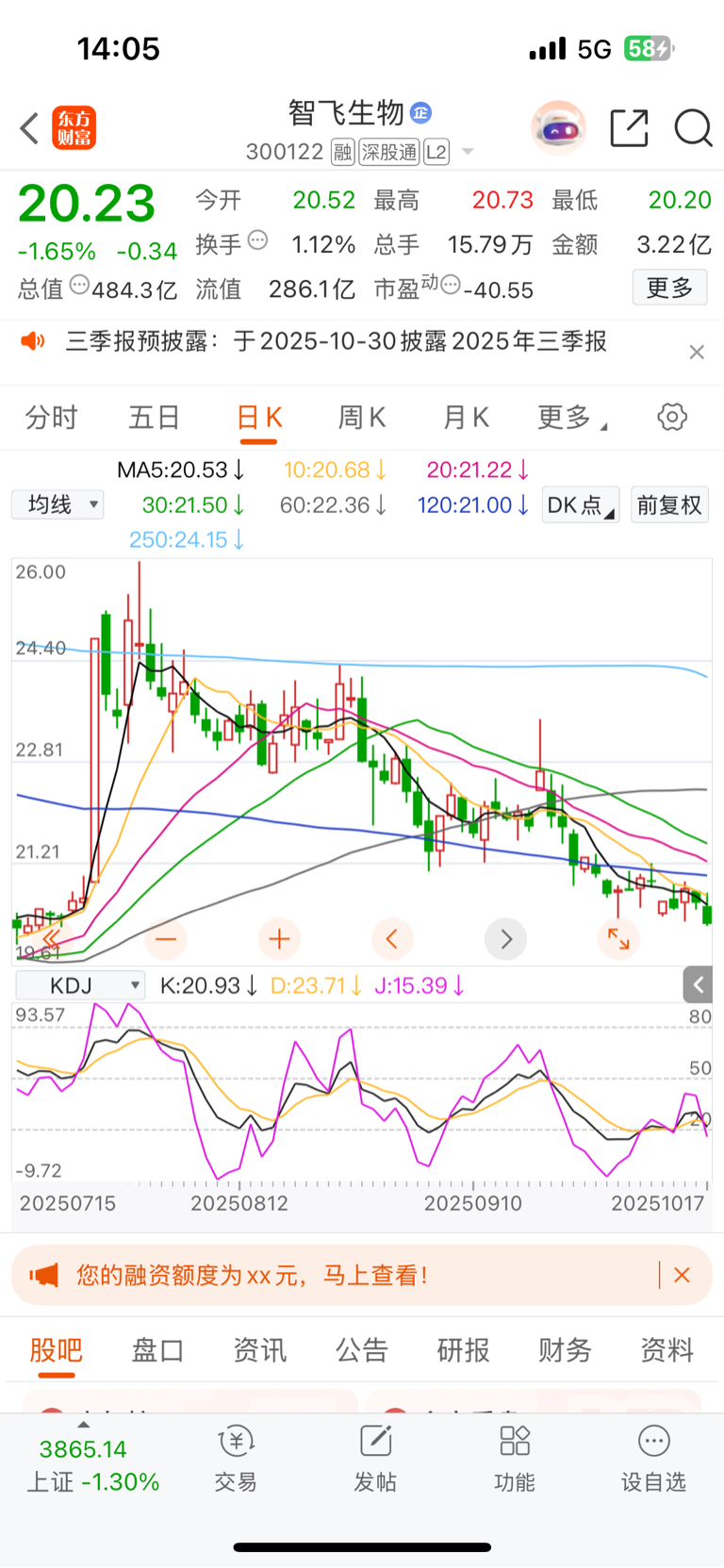This screenshot has width=724, height=1568.
Task: Select the 股吧 tab
Action: coord(56,1349)
